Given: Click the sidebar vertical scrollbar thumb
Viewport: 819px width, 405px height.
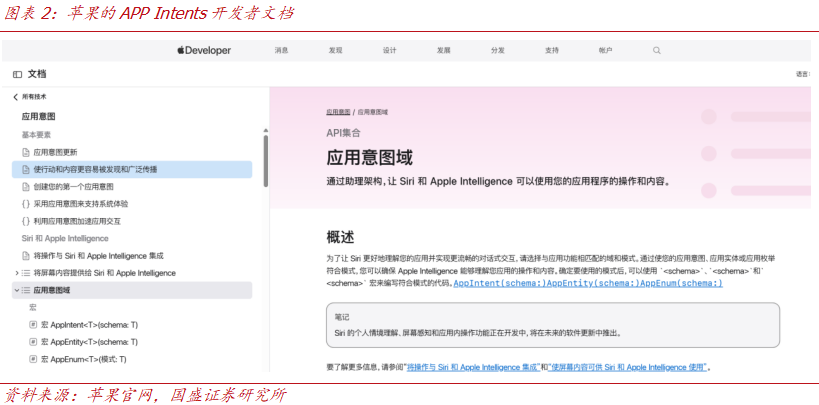Looking at the screenshot, I should pyautogui.click(x=266, y=161).
